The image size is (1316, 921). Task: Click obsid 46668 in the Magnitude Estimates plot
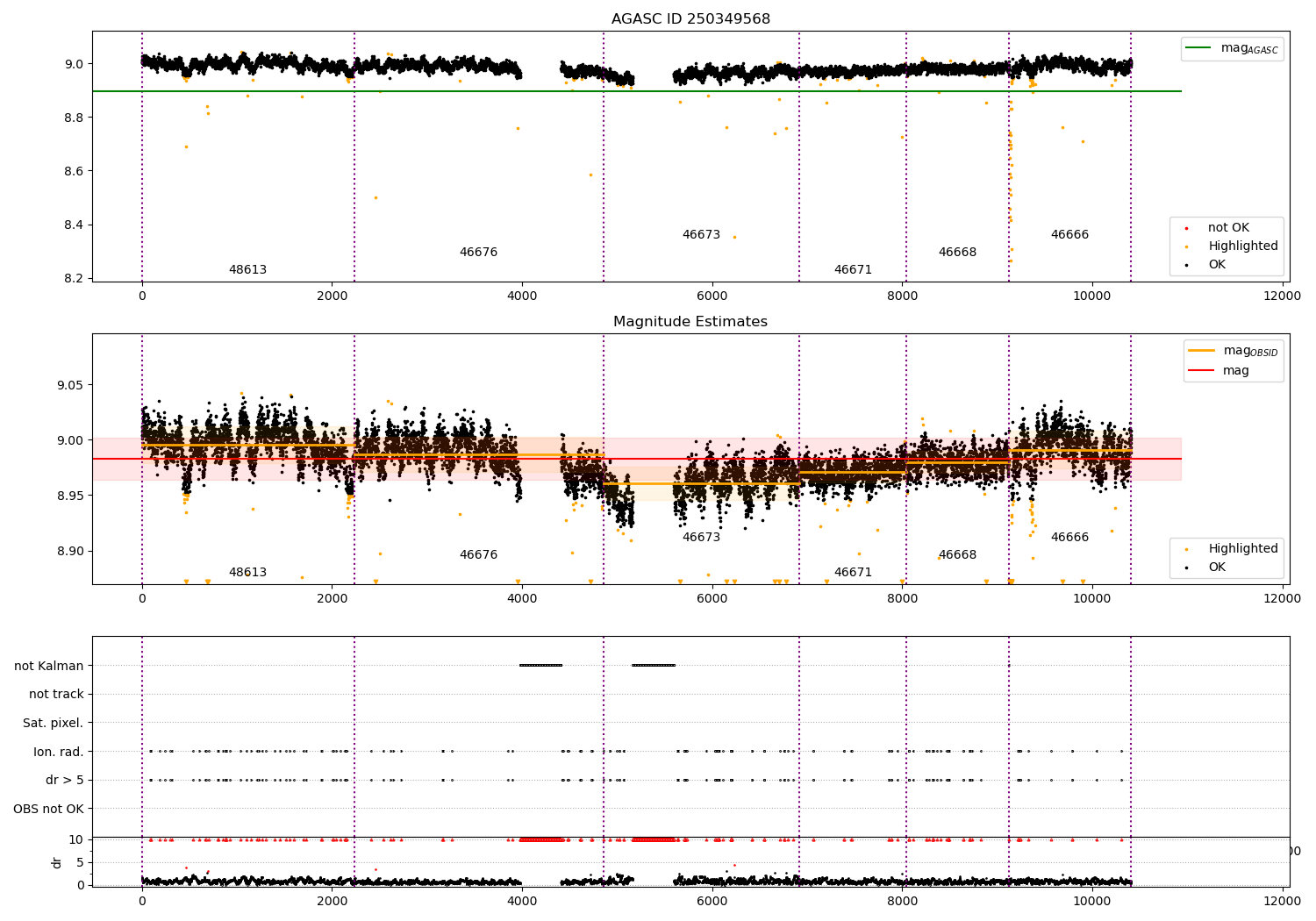(957, 555)
